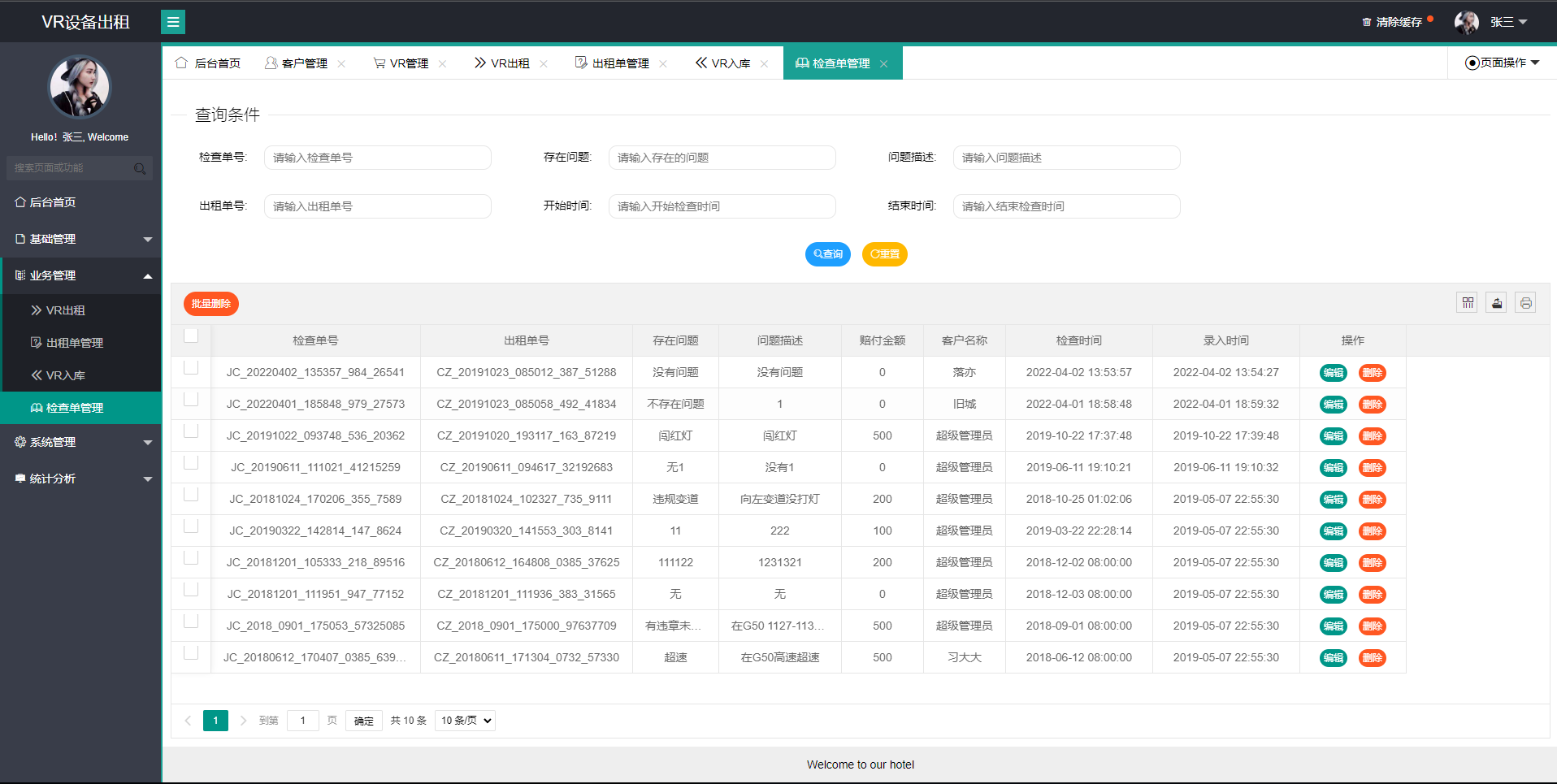The height and width of the screenshot is (784, 1557).
Task: Close the VR管理 tab
Action: click(x=442, y=63)
